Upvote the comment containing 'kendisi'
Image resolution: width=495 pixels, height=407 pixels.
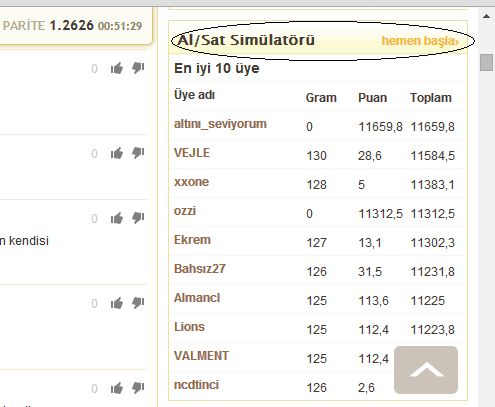(x=117, y=218)
